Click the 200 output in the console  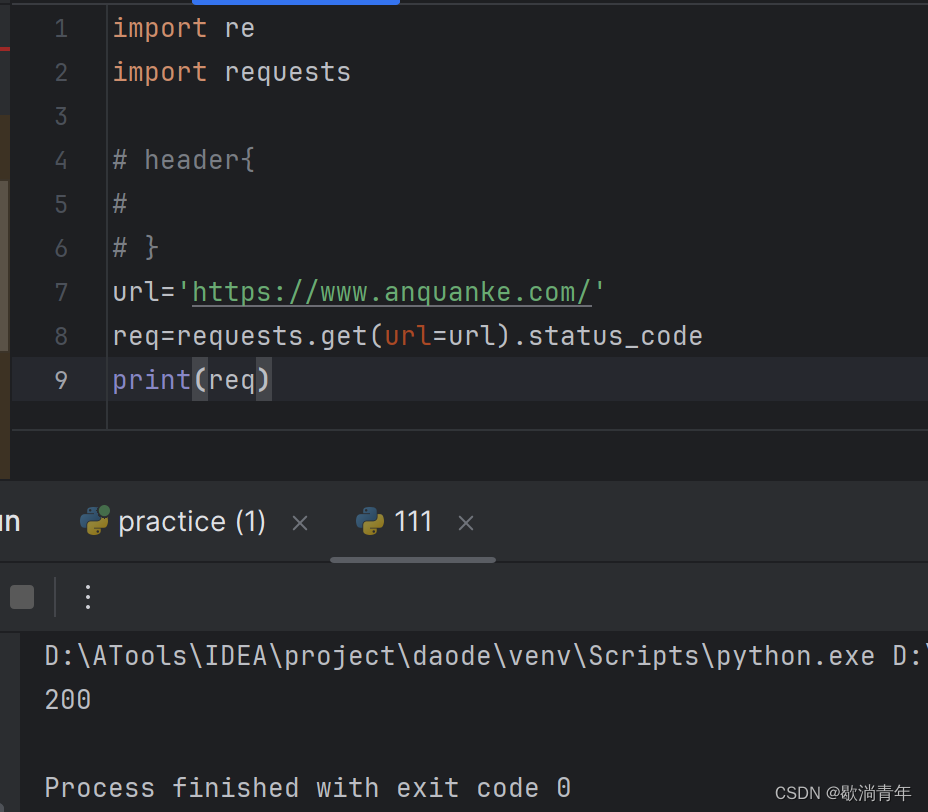[x=68, y=700]
